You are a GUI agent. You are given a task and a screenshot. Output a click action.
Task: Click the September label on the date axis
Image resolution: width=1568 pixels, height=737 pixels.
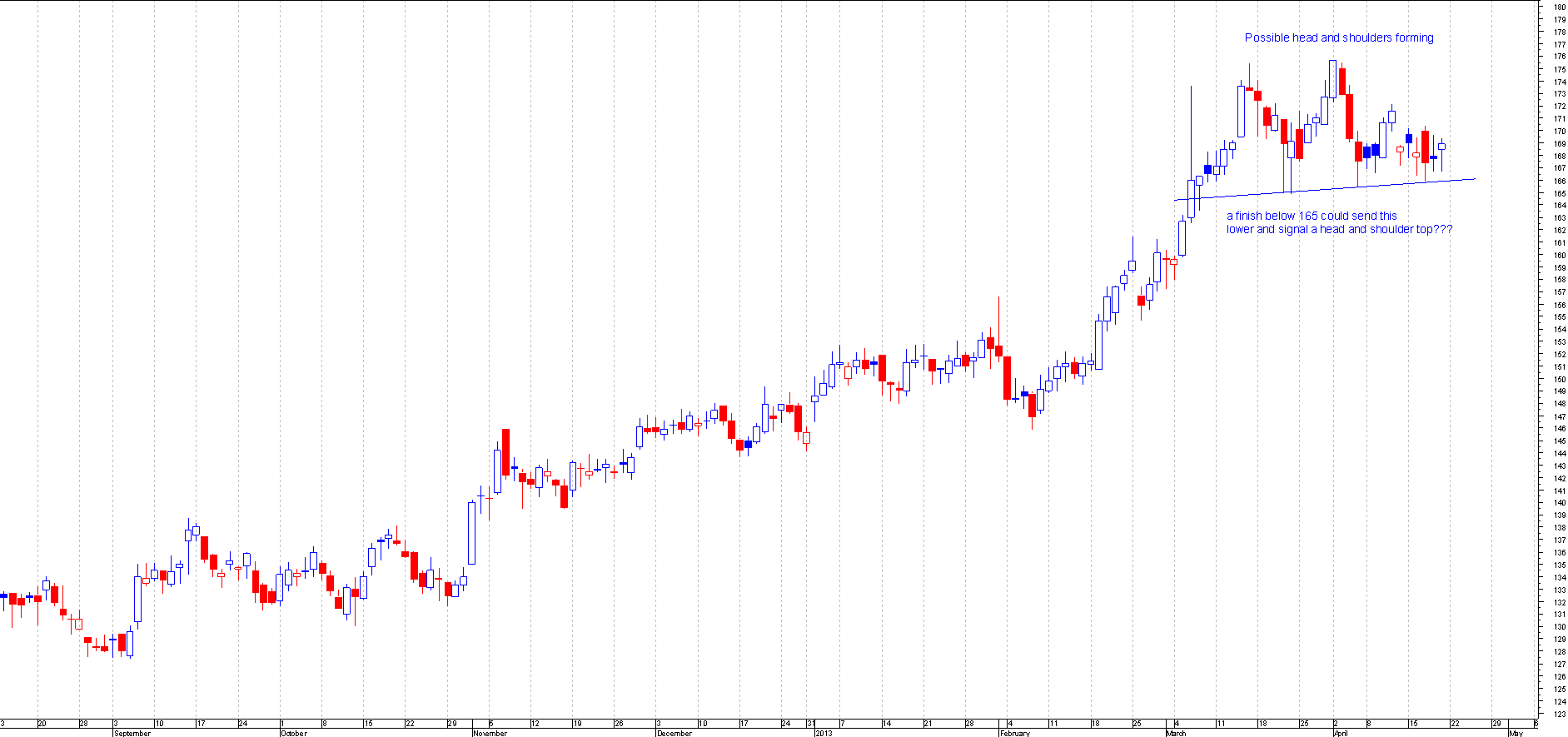132,733
